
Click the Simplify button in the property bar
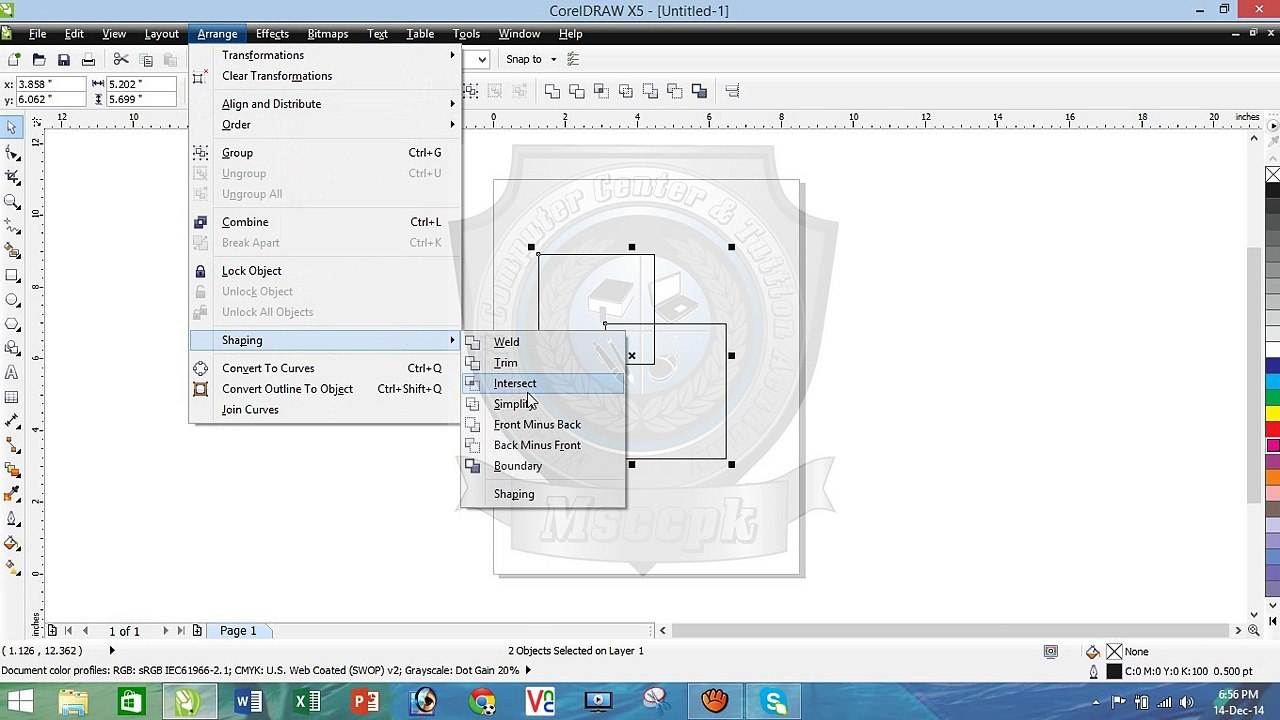pyautogui.click(x=626, y=91)
